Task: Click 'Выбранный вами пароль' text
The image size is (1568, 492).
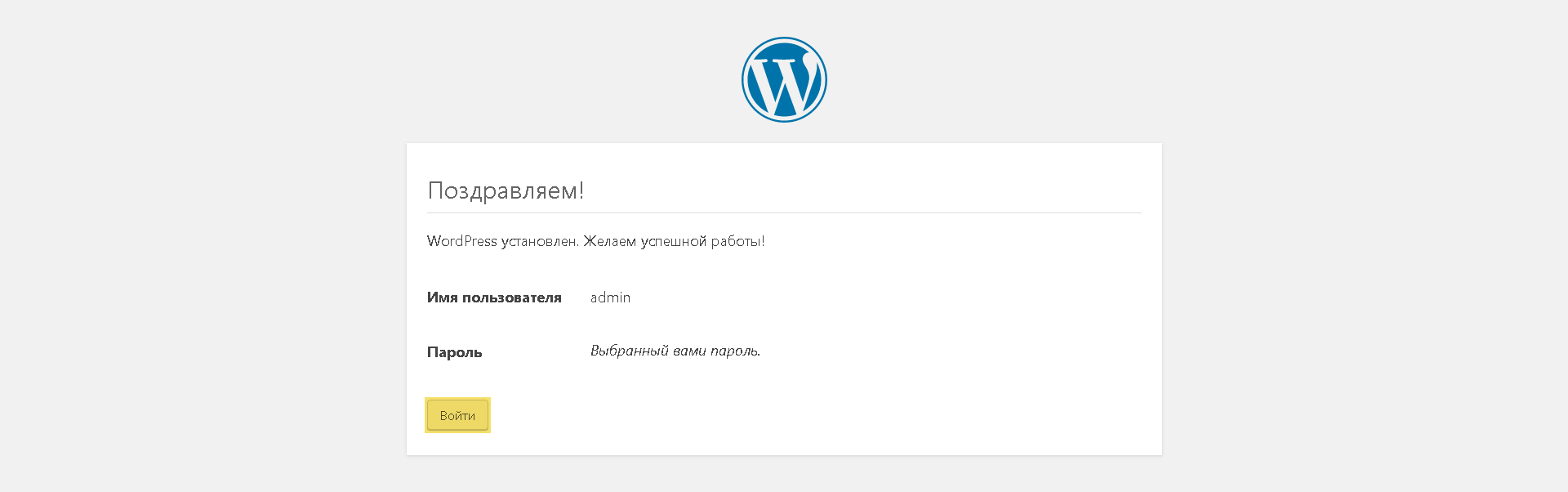Action: pos(675,351)
